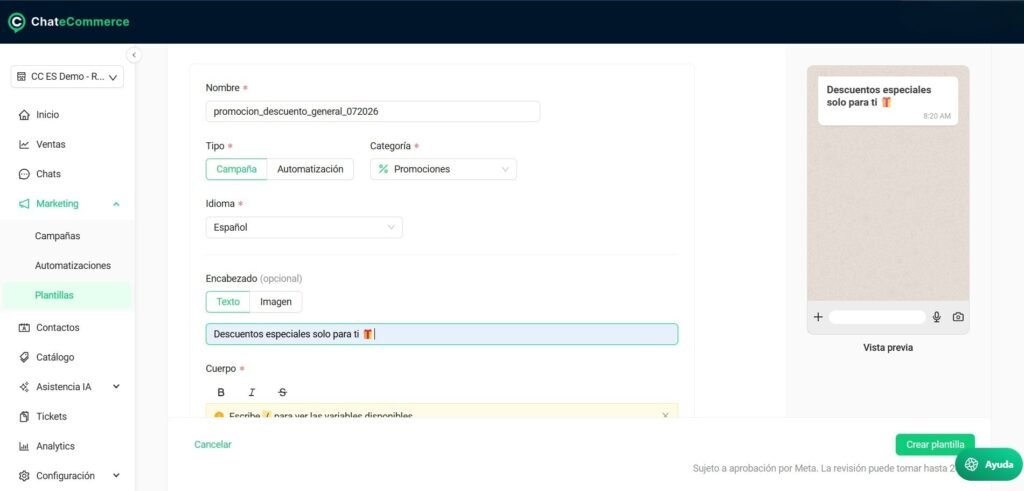Toggle strikethrough formatting in Cuerpo
Image resolution: width=1024 pixels, height=491 pixels.
point(282,392)
